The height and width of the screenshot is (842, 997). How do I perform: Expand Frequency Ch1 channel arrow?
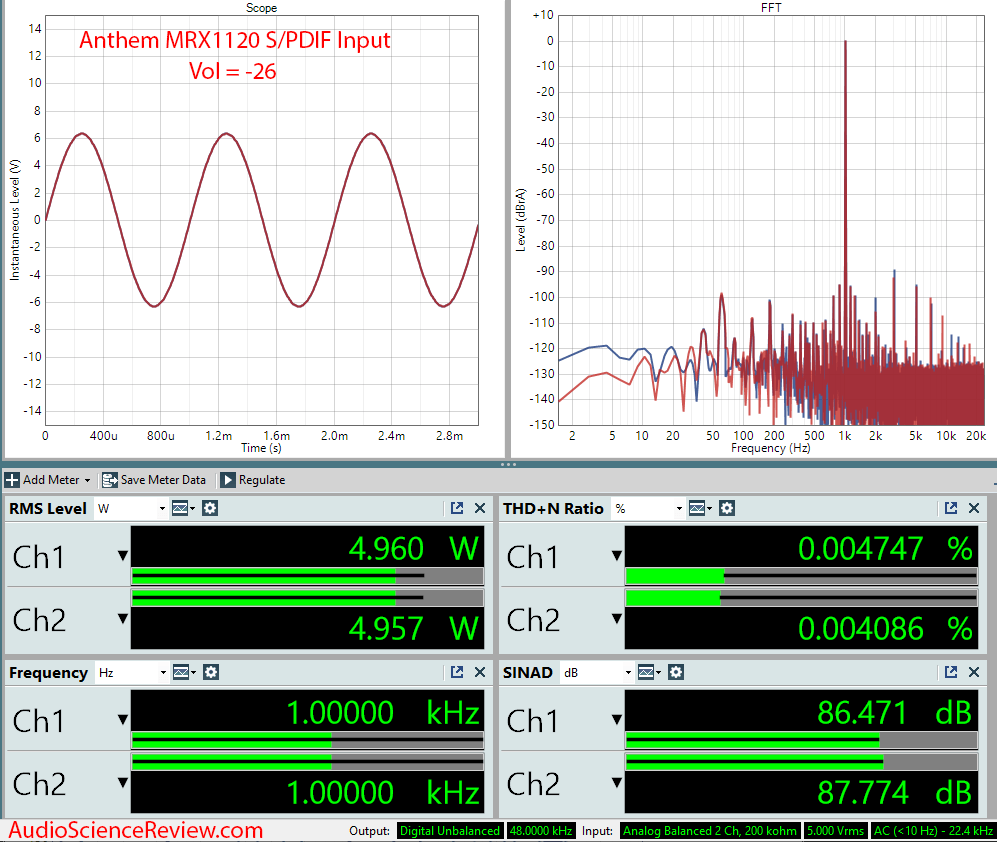click(x=123, y=719)
